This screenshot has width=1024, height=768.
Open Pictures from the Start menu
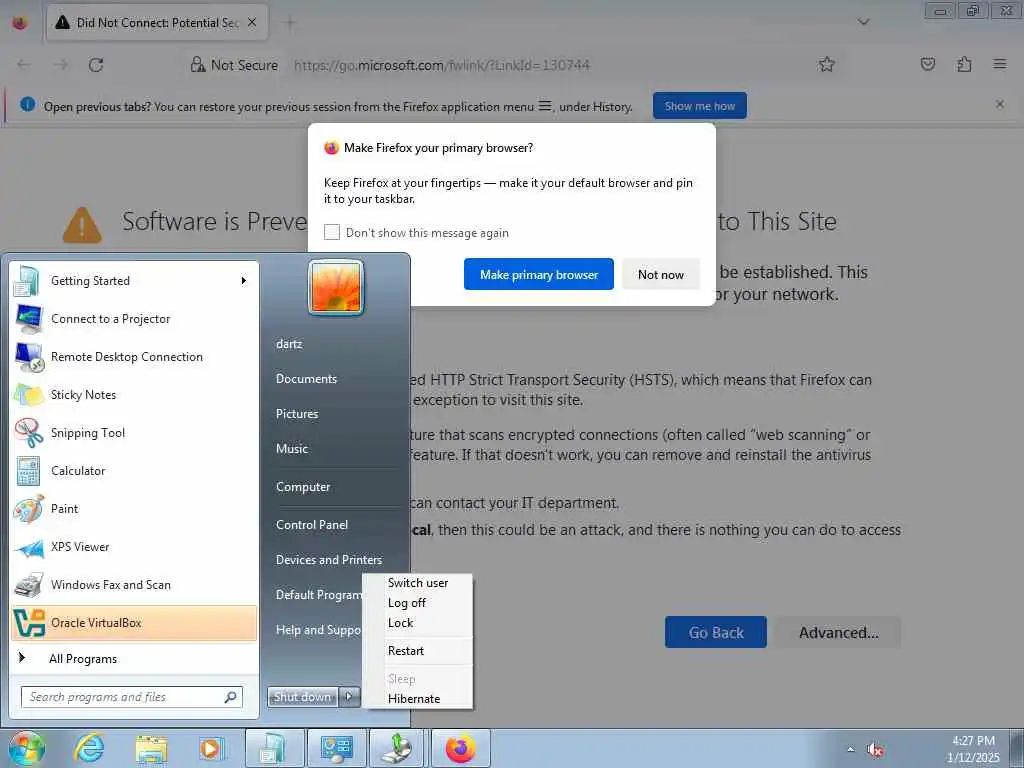(x=297, y=414)
